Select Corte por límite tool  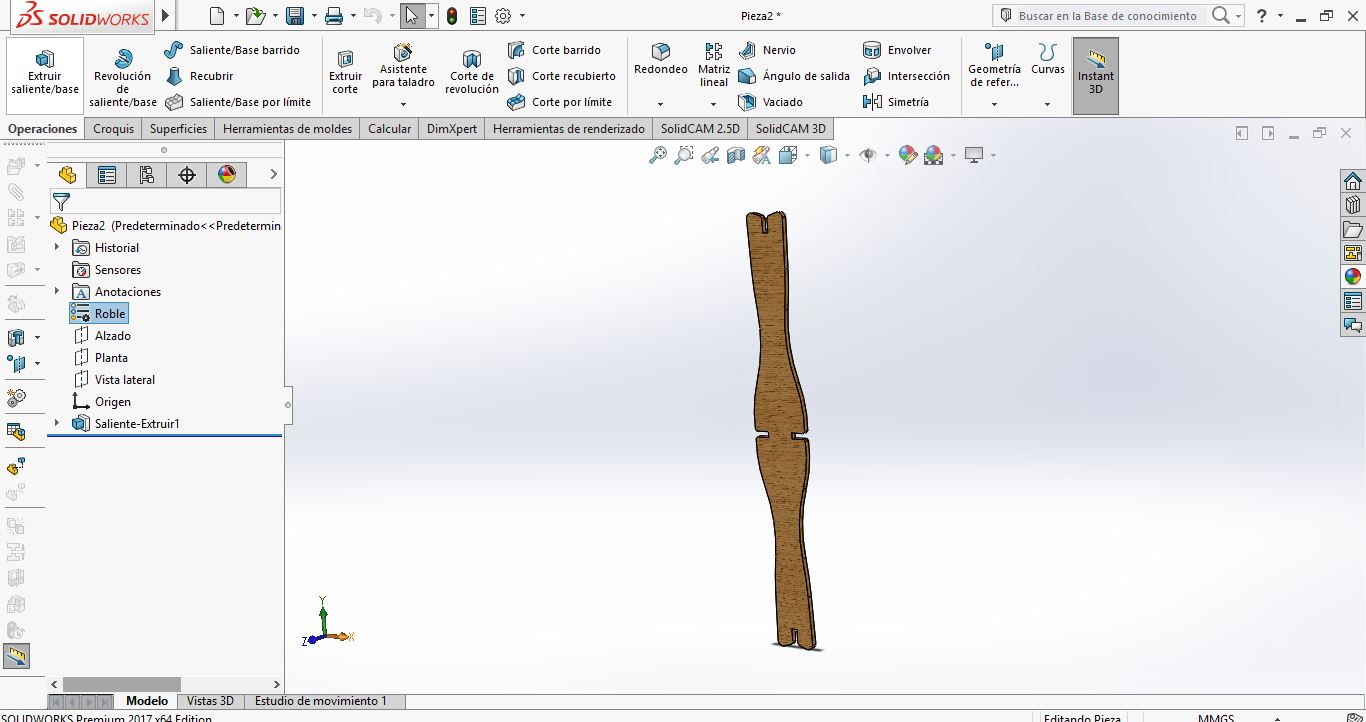pyautogui.click(x=559, y=102)
